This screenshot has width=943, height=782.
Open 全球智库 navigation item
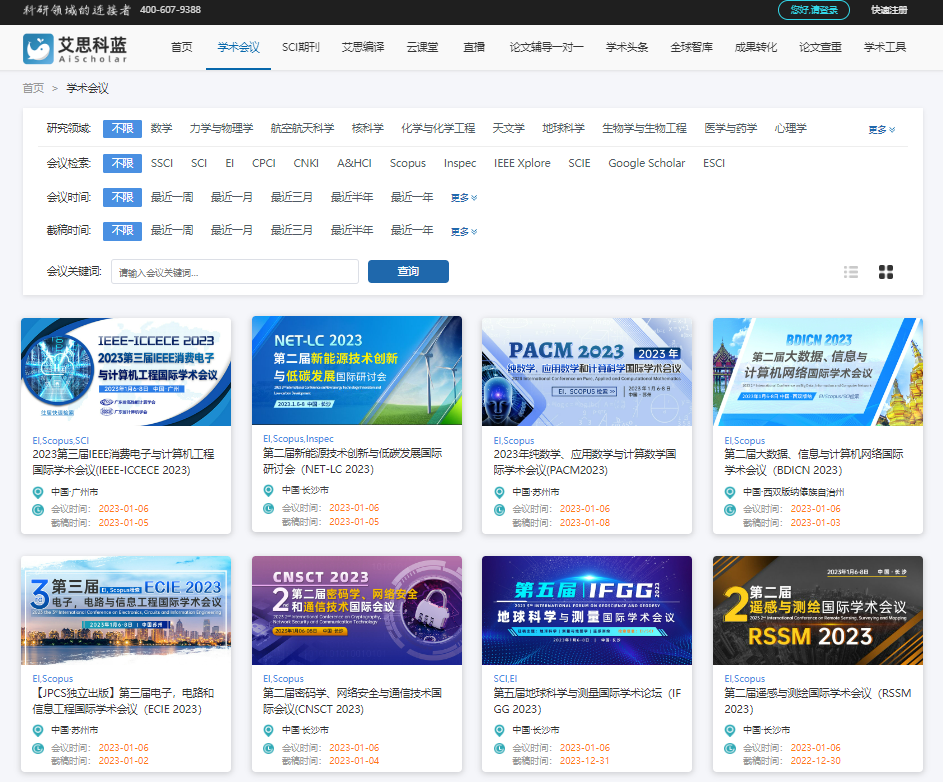[692, 47]
